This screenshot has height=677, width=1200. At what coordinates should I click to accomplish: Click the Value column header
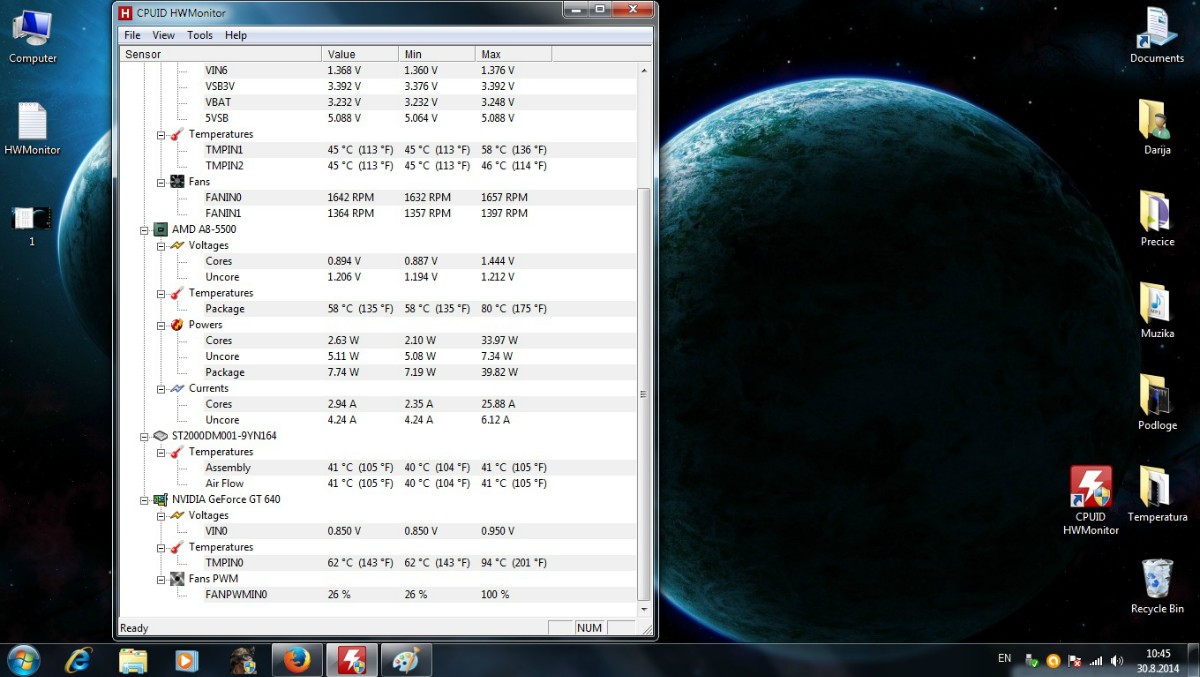pos(360,54)
